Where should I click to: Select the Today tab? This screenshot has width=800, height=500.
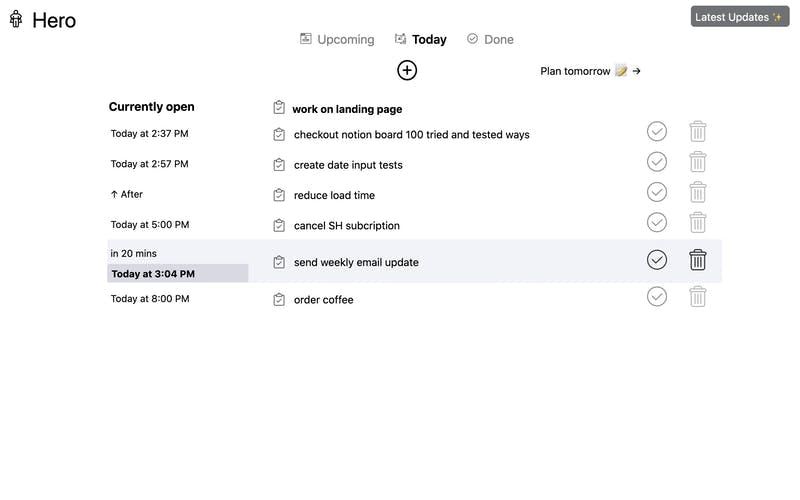coord(421,40)
